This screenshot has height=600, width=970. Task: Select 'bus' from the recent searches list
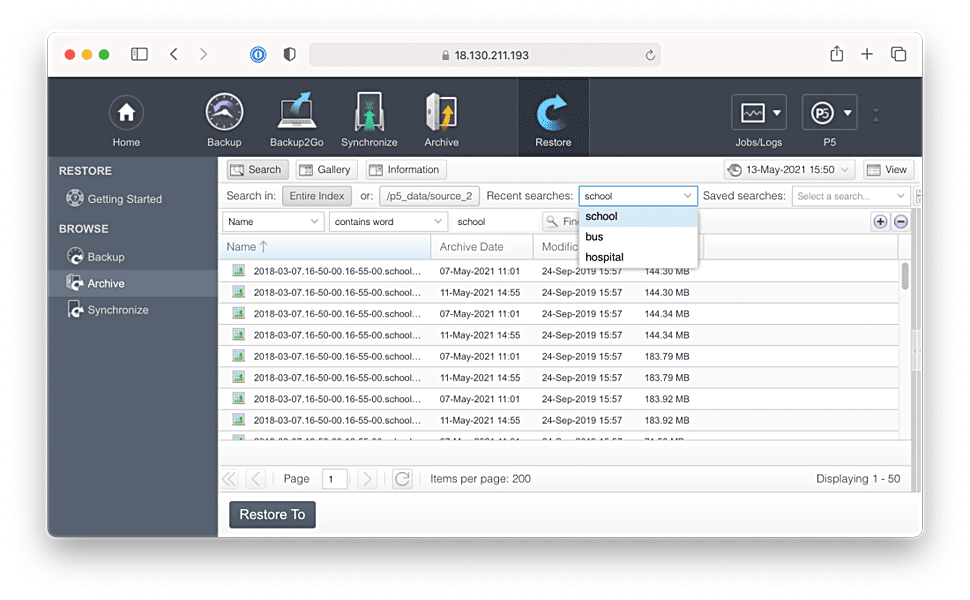[x=595, y=237]
